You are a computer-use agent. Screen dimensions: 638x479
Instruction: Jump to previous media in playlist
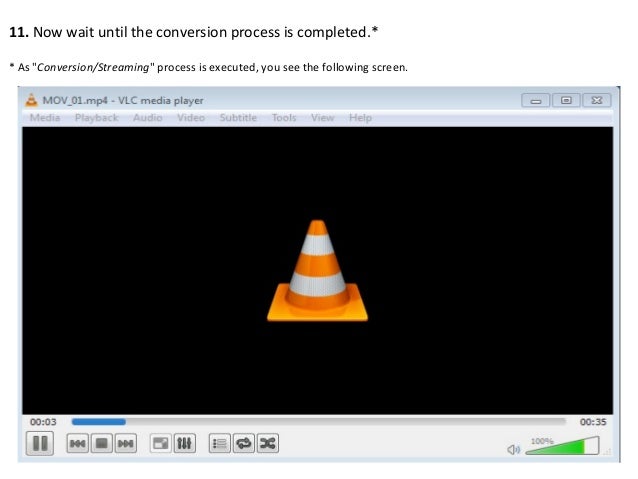(77, 443)
